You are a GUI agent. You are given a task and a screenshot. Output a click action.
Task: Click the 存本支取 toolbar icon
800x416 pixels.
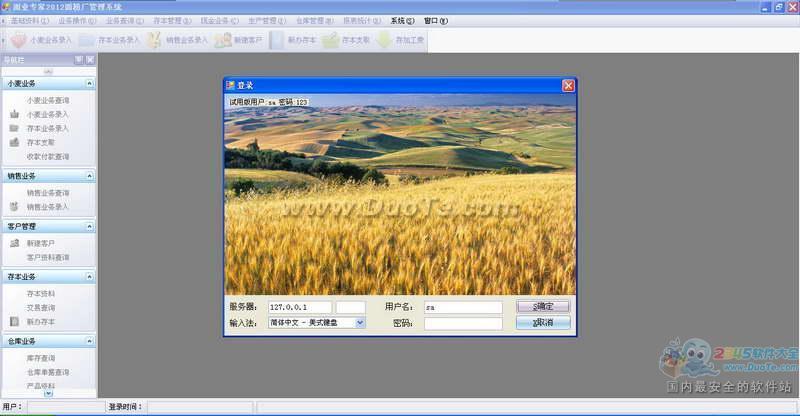point(330,41)
